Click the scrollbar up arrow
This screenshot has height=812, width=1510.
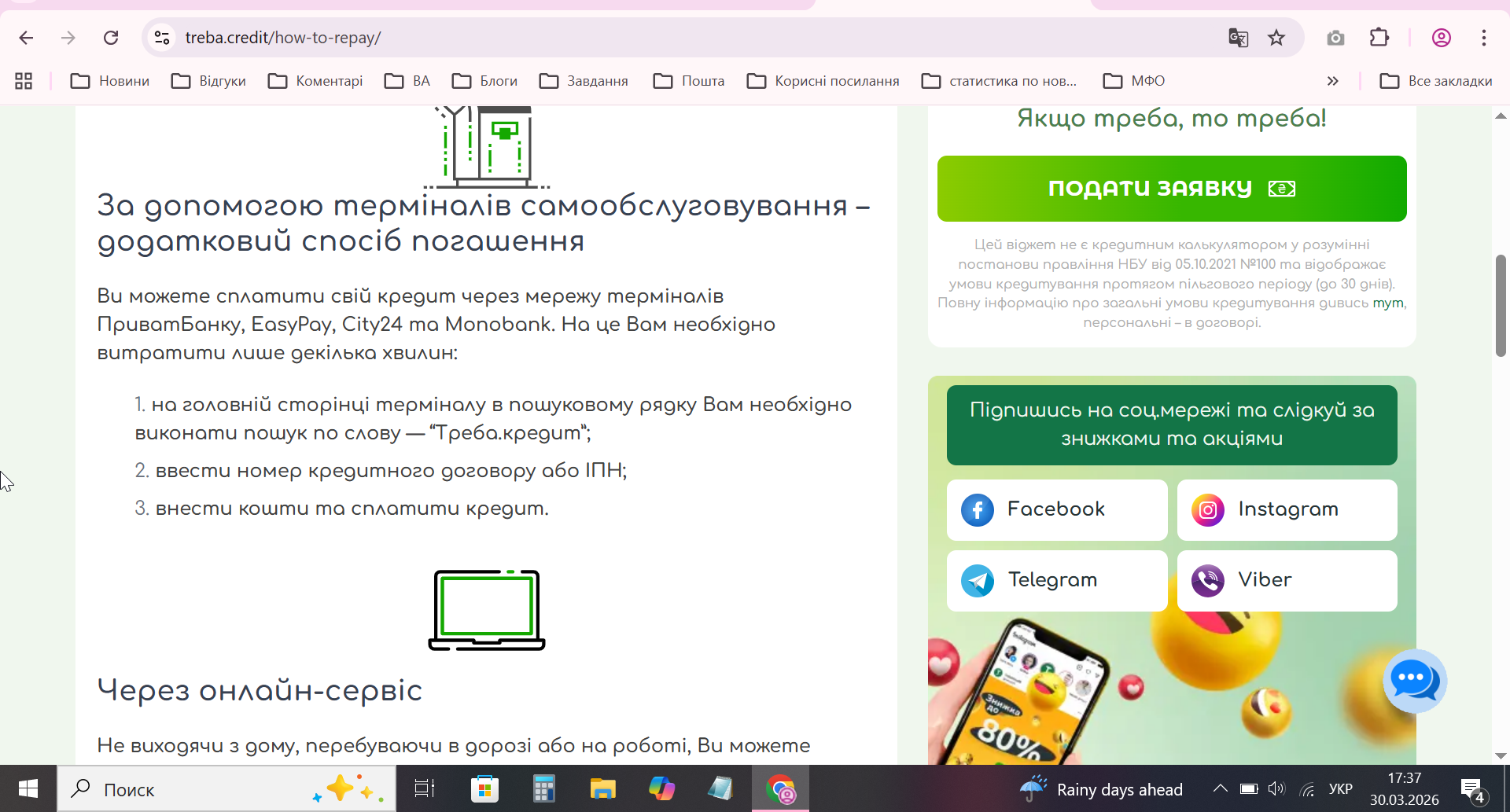point(1501,116)
